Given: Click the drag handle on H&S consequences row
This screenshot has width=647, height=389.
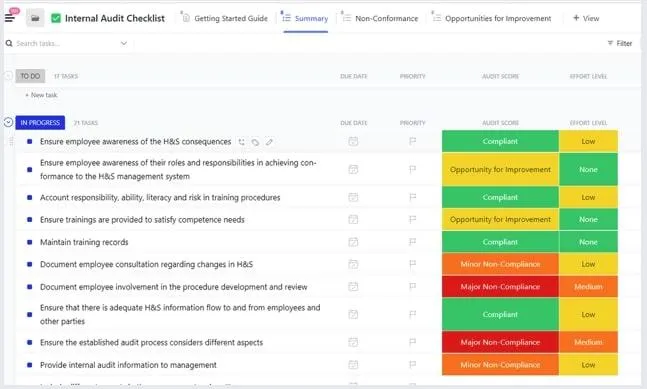Looking at the screenshot, I should point(11,141).
